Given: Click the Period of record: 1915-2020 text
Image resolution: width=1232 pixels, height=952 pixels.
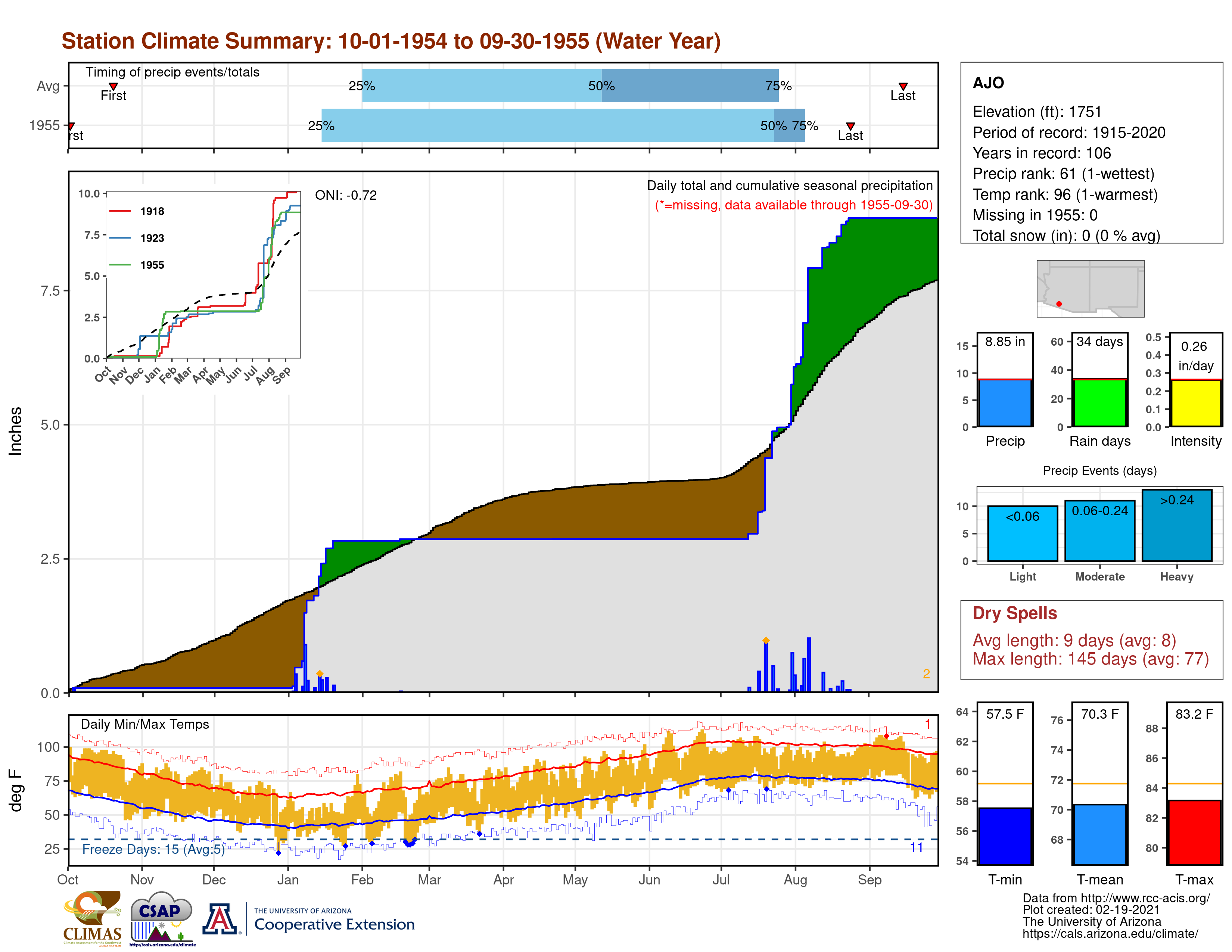Looking at the screenshot, I should [1069, 133].
